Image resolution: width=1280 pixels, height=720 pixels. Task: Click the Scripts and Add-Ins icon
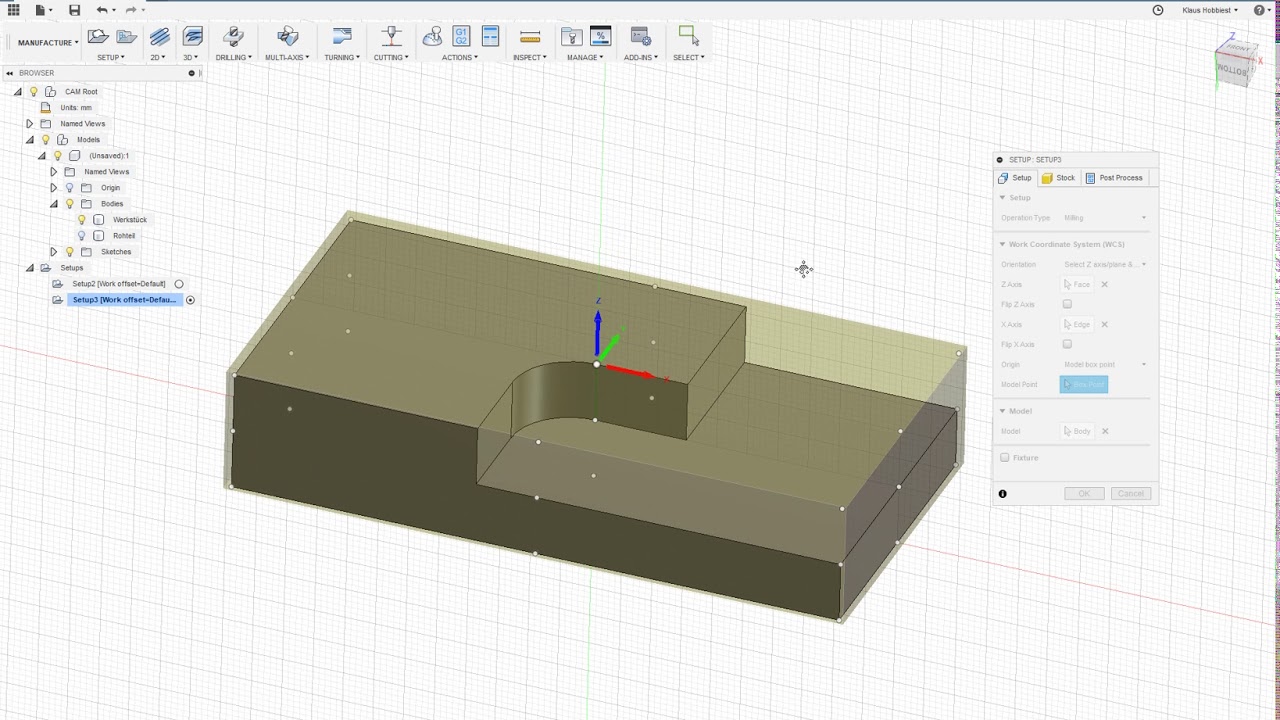tap(641, 37)
